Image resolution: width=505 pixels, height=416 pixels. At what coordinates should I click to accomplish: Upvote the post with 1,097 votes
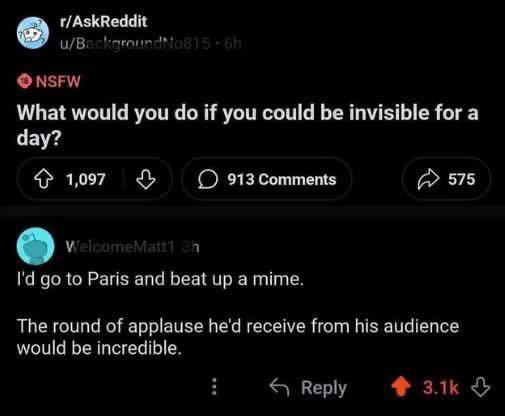coord(44,179)
